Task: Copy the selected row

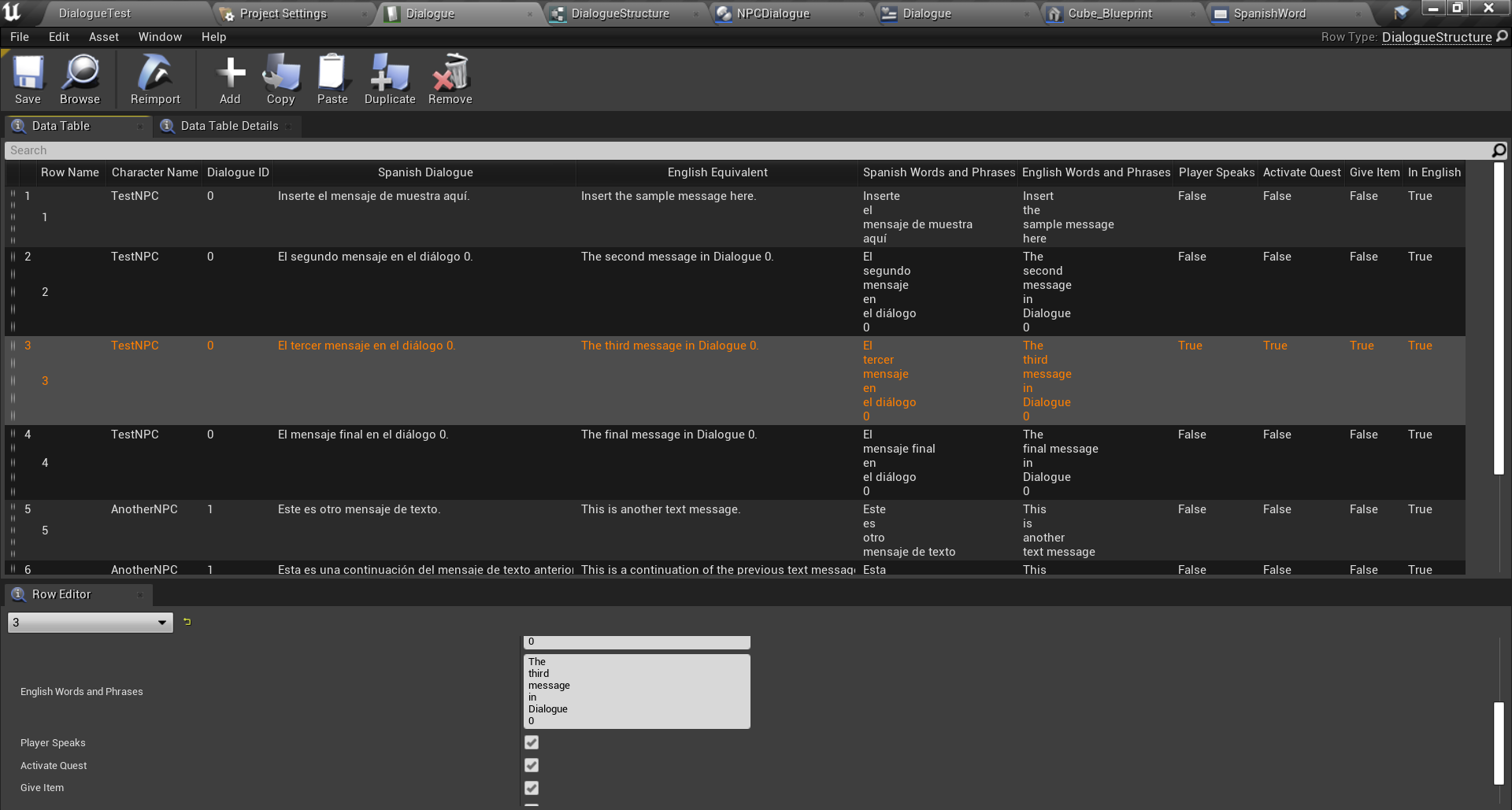Action: click(280, 79)
